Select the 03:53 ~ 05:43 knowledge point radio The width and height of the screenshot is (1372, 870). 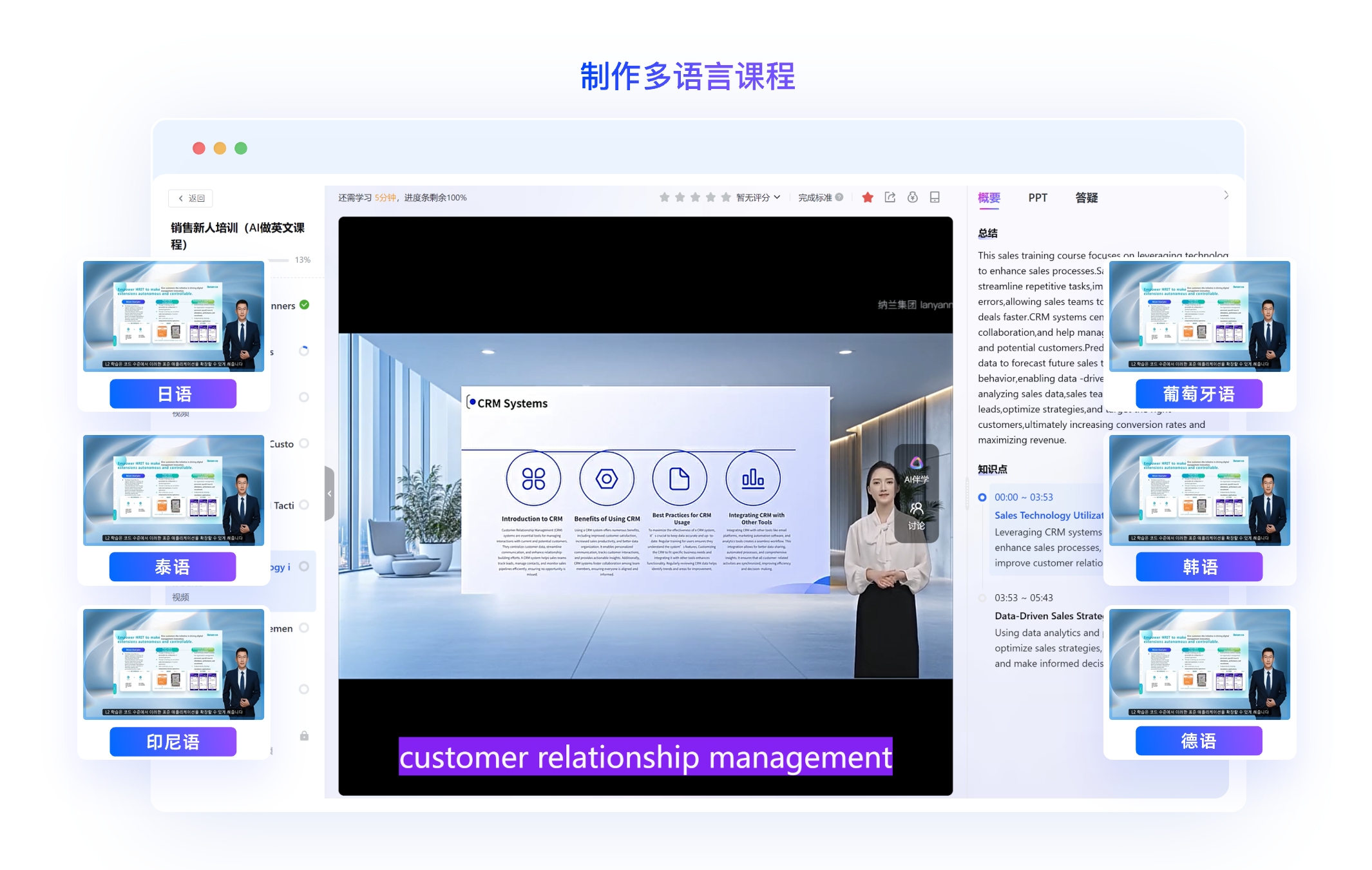tap(982, 598)
